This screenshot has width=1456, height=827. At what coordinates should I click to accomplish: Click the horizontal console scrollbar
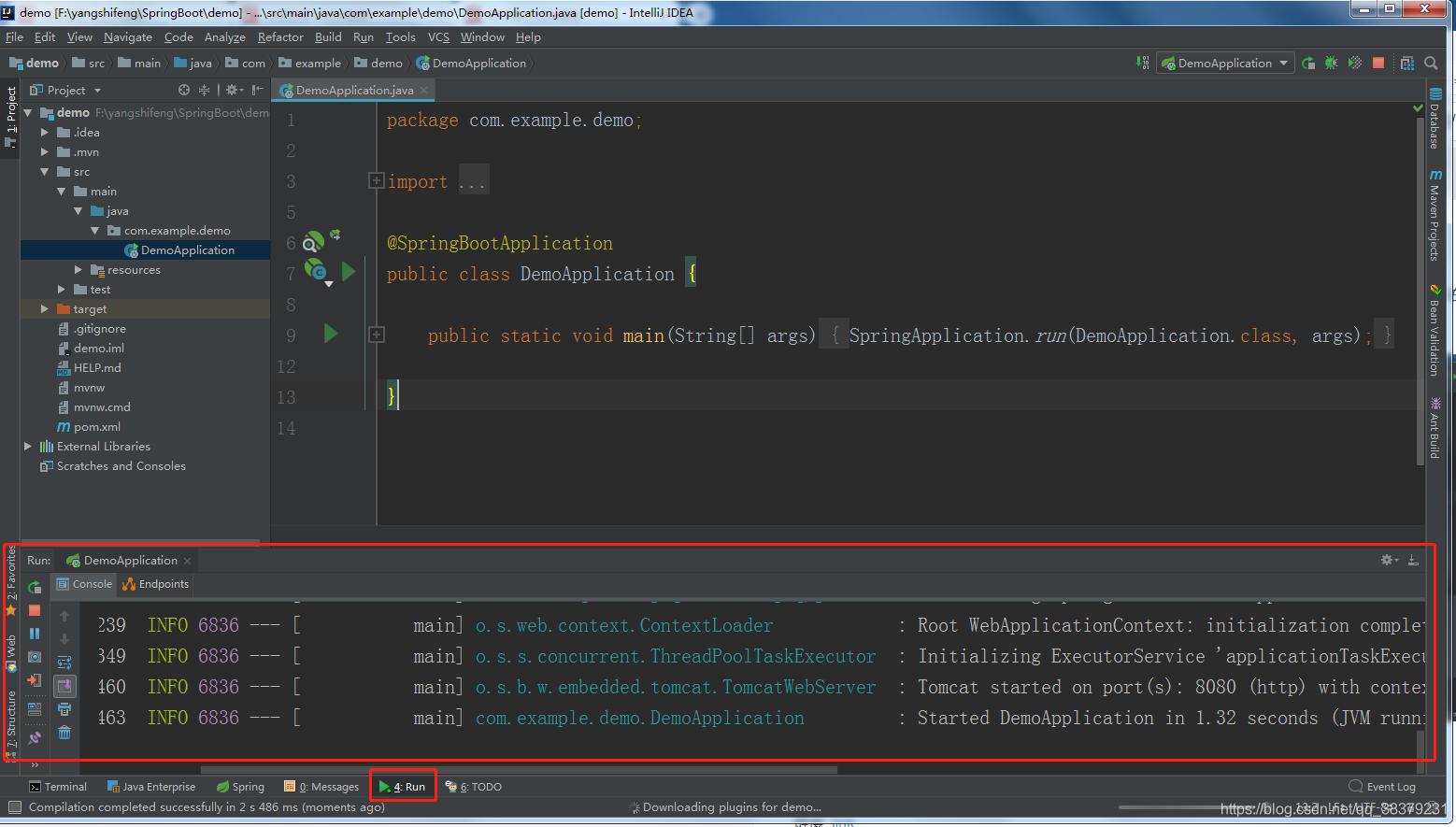click(520, 770)
